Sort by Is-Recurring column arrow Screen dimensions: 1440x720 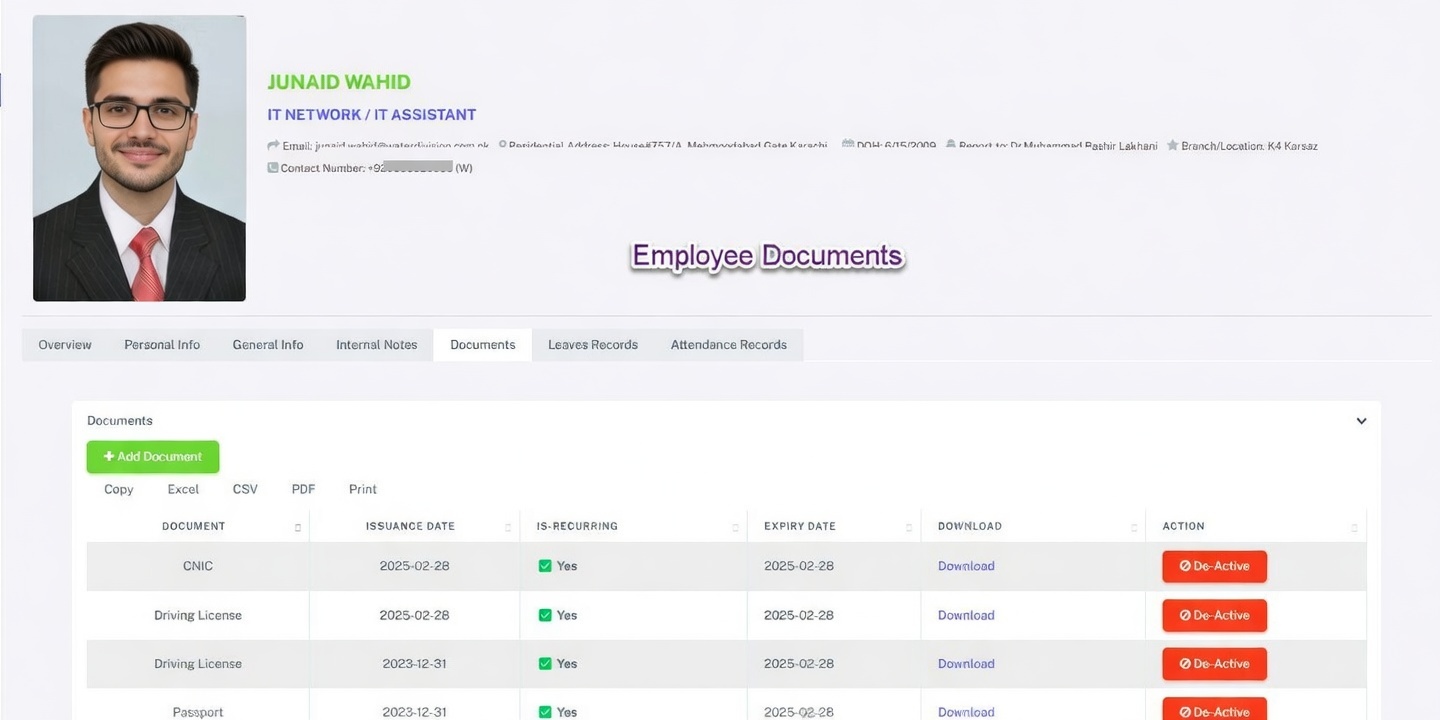735,527
